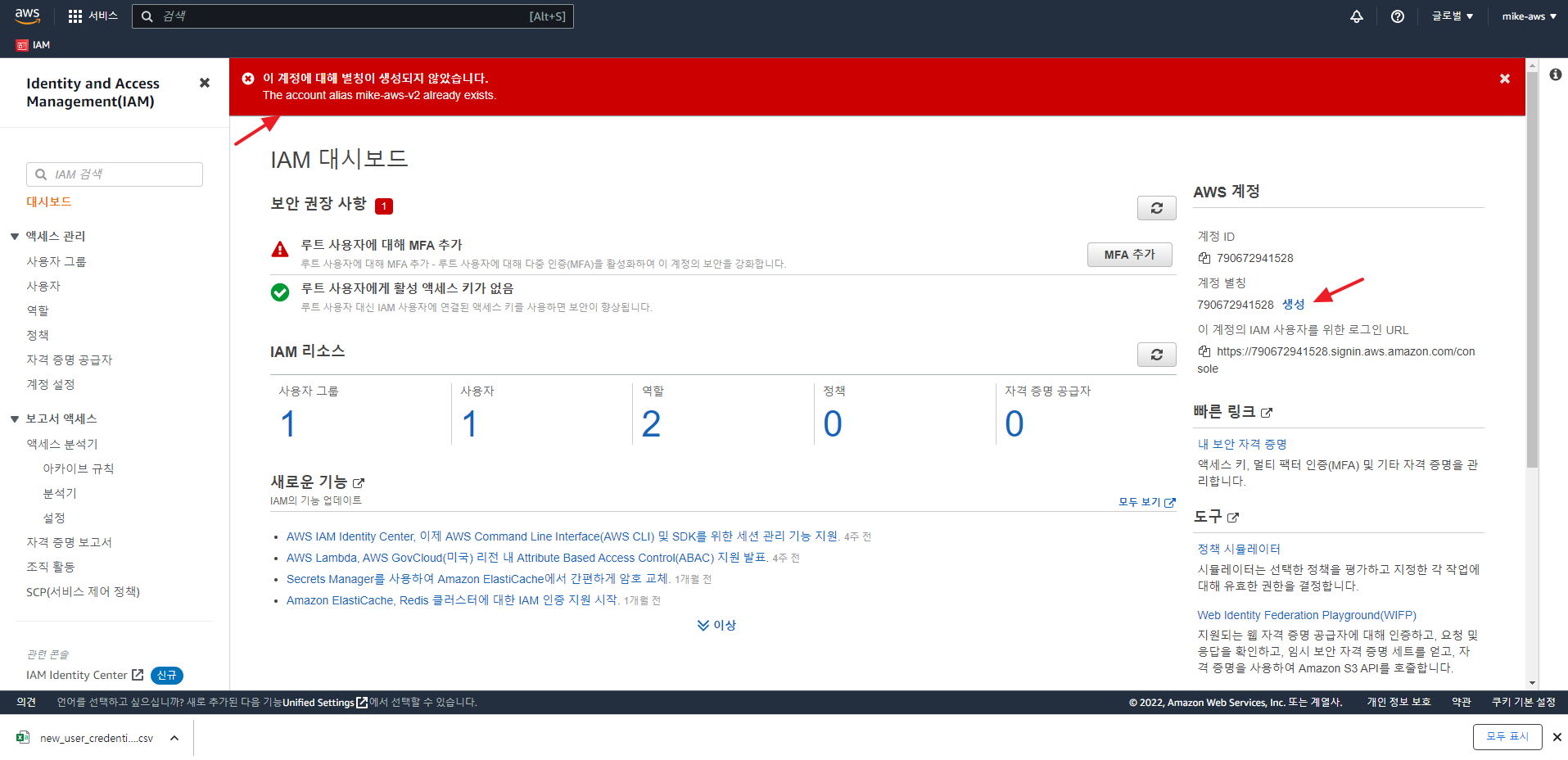This screenshot has width=1568, height=760.
Task: Open Tools external link icon
Action: [x=1233, y=518]
